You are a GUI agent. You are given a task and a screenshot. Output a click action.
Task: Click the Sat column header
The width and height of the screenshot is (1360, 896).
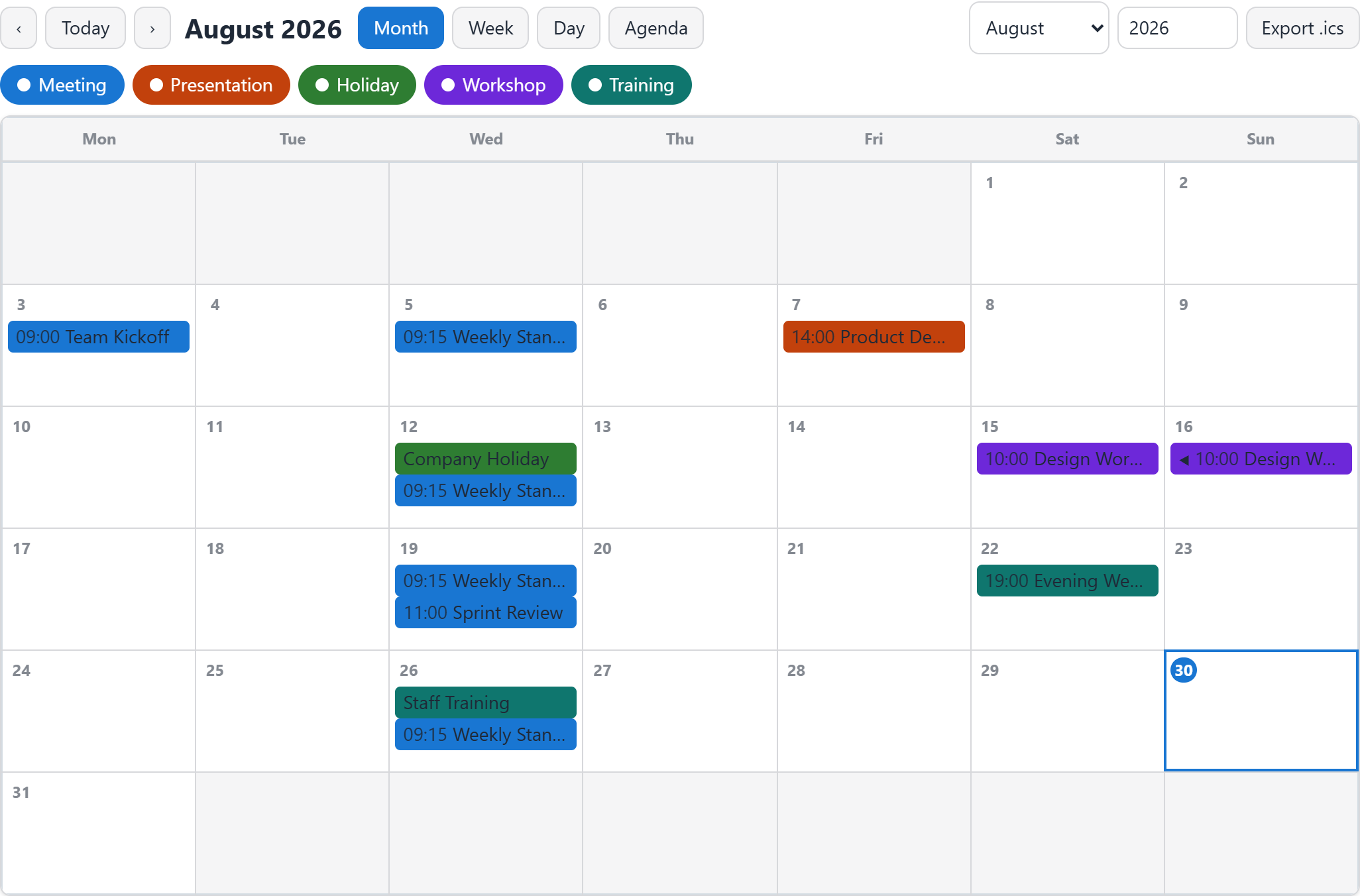point(1067,139)
